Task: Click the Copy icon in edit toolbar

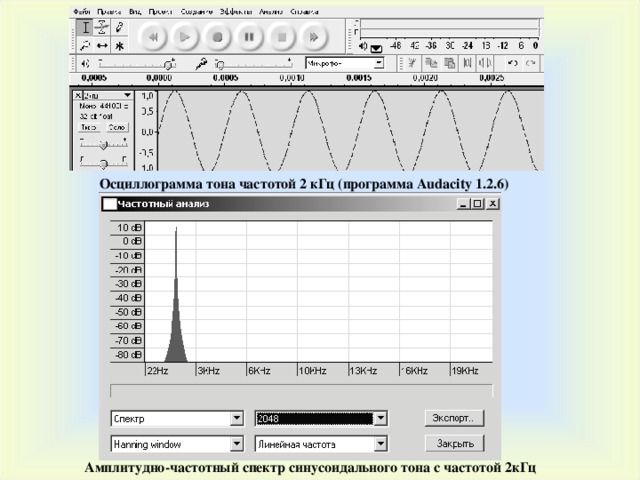Action: click(431, 63)
